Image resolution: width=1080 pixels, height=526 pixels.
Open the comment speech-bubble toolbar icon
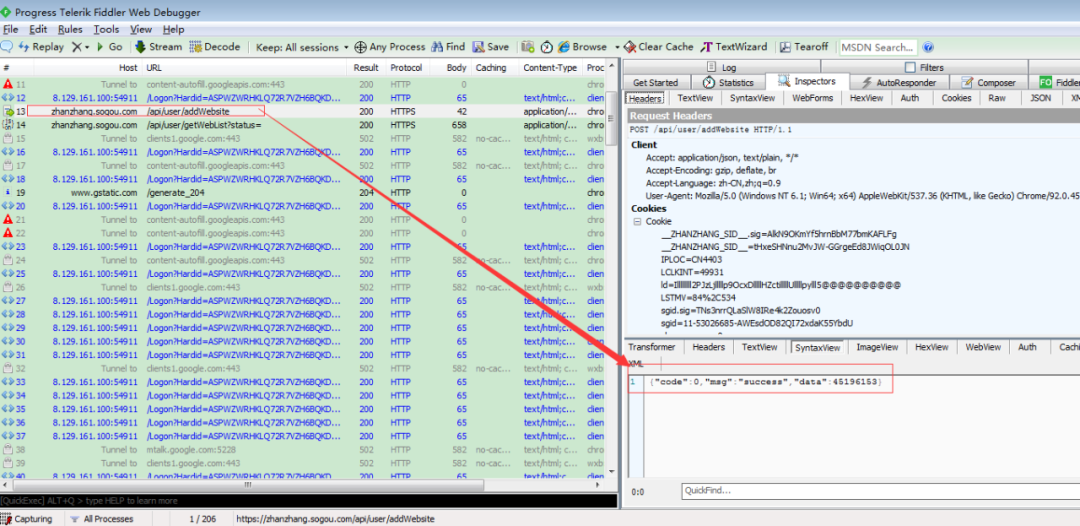6,47
